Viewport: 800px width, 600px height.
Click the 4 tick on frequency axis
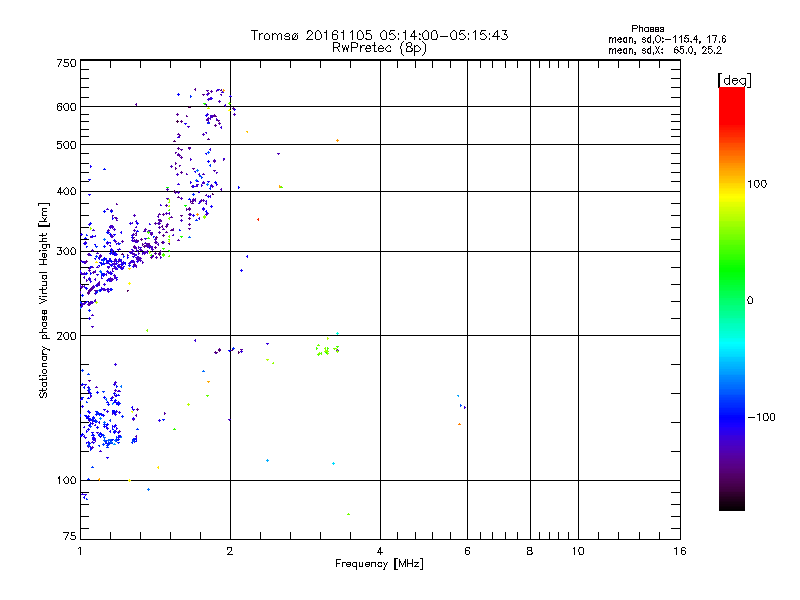[x=380, y=551]
